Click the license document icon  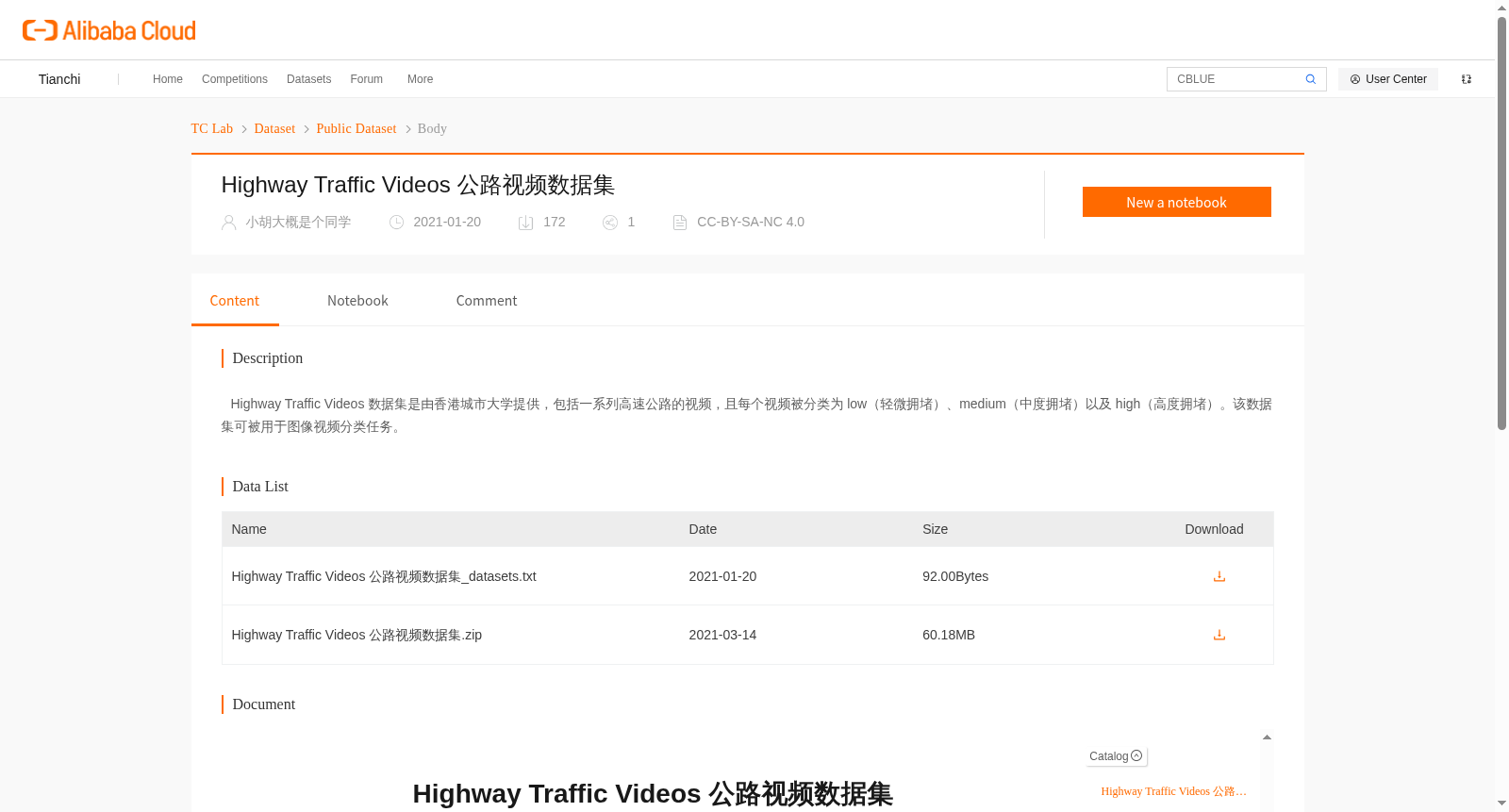680,223
